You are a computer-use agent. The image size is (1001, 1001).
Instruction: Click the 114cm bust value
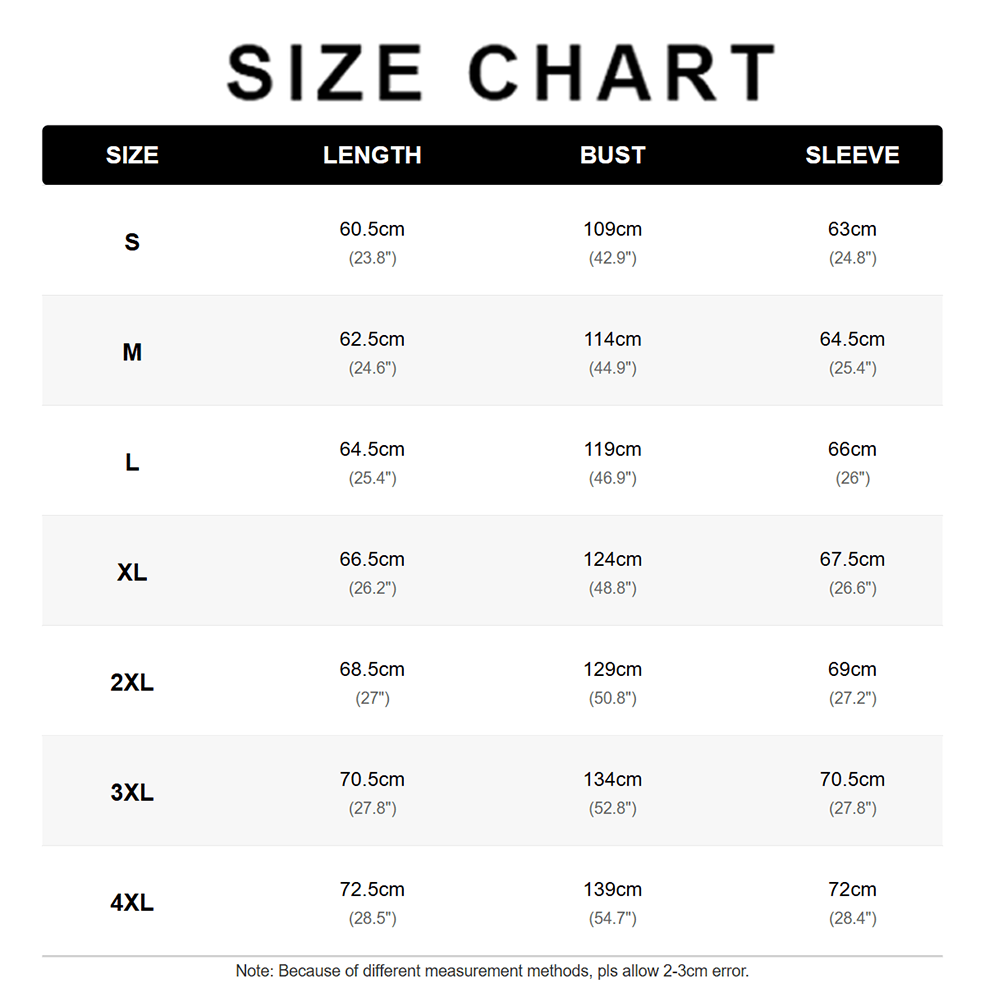612,339
